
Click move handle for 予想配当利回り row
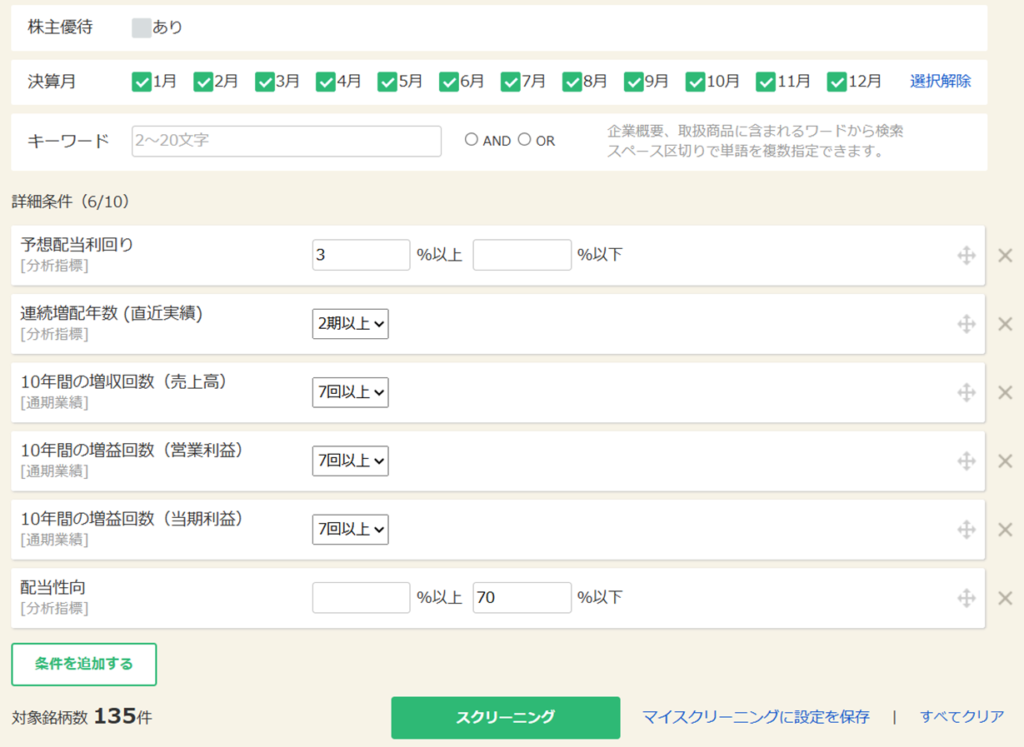coord(967,255)
